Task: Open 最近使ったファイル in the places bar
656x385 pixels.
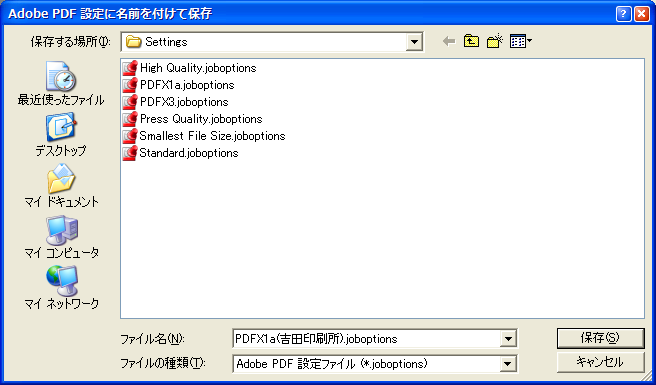Action: (x=61, y=83)
